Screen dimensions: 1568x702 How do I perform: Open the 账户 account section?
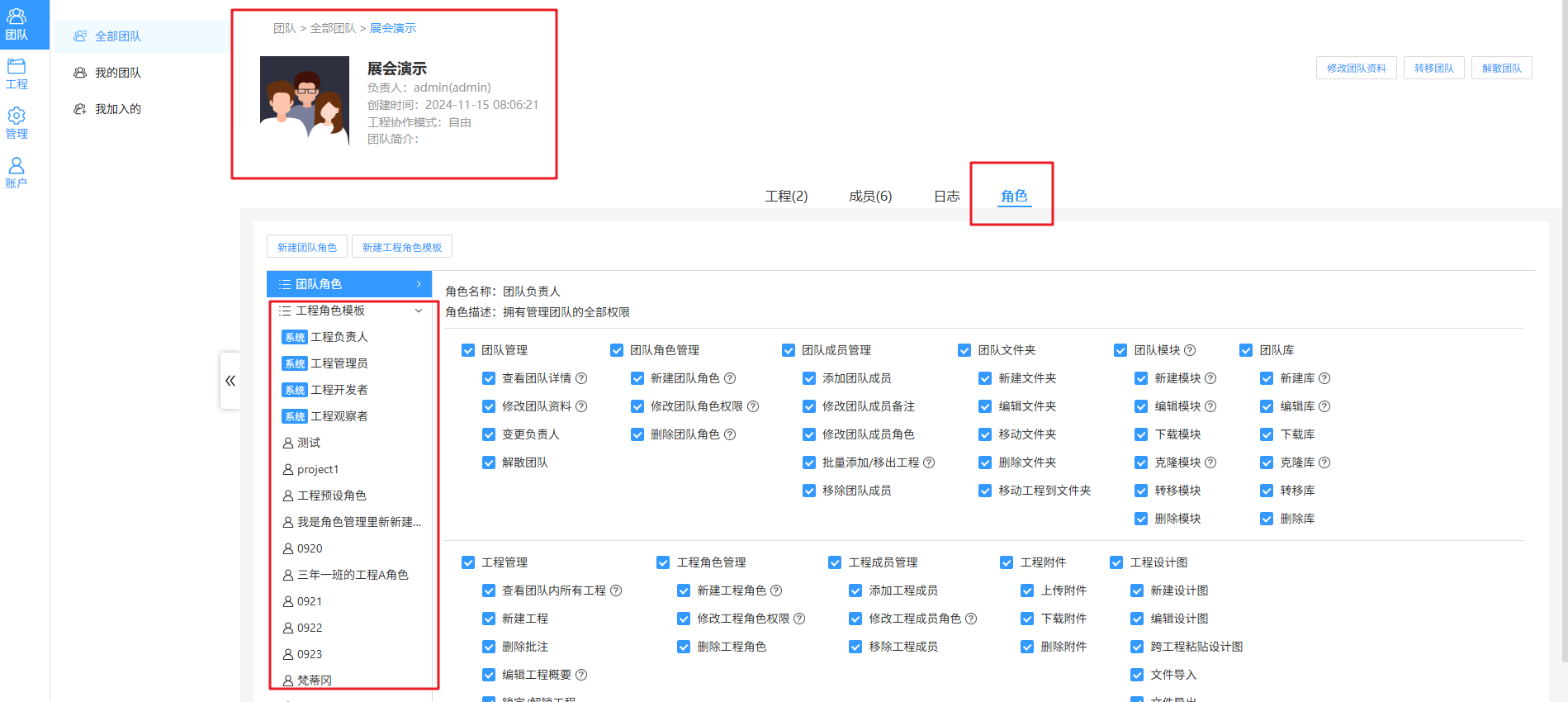point(17,173)
